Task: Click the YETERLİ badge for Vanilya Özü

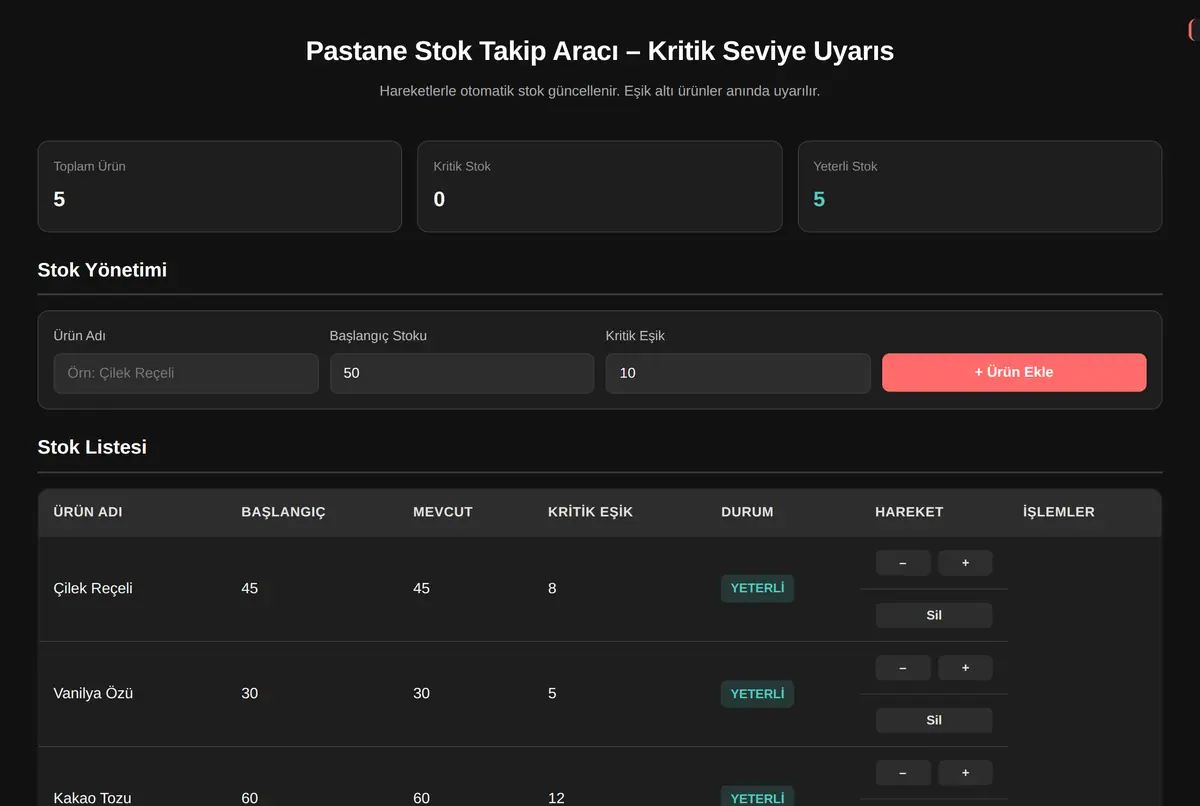Action: [757, 693]
